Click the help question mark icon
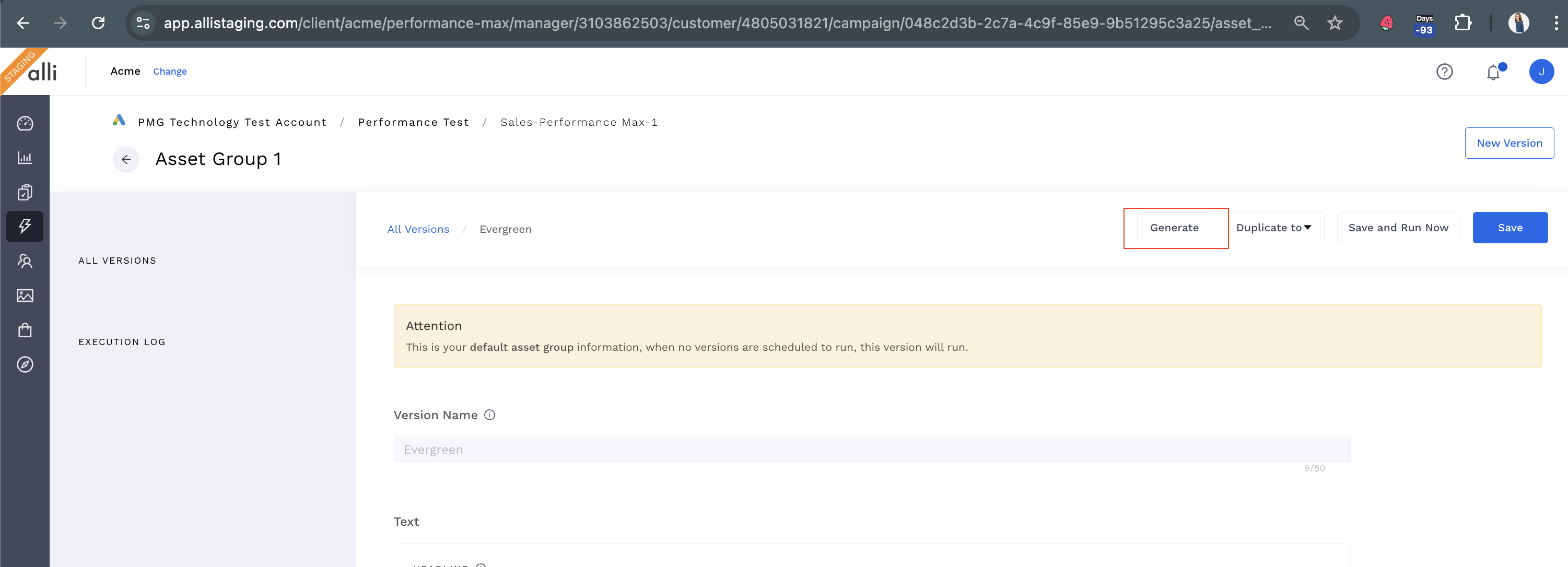Screen dimensions: 1568x567 (x=1444, y=72)
